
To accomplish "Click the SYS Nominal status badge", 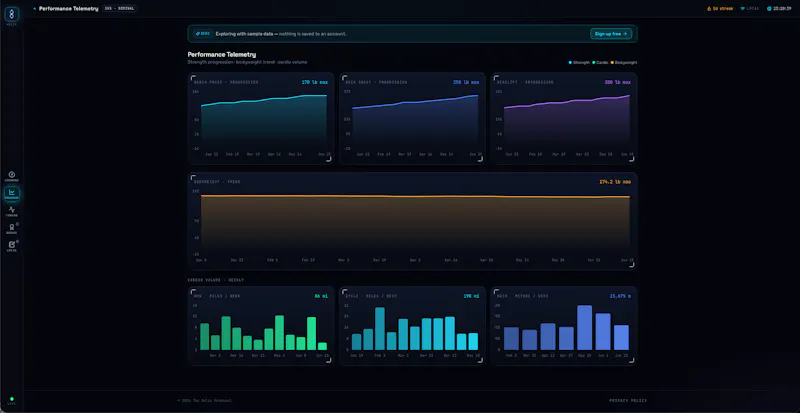I will point(120,9).
